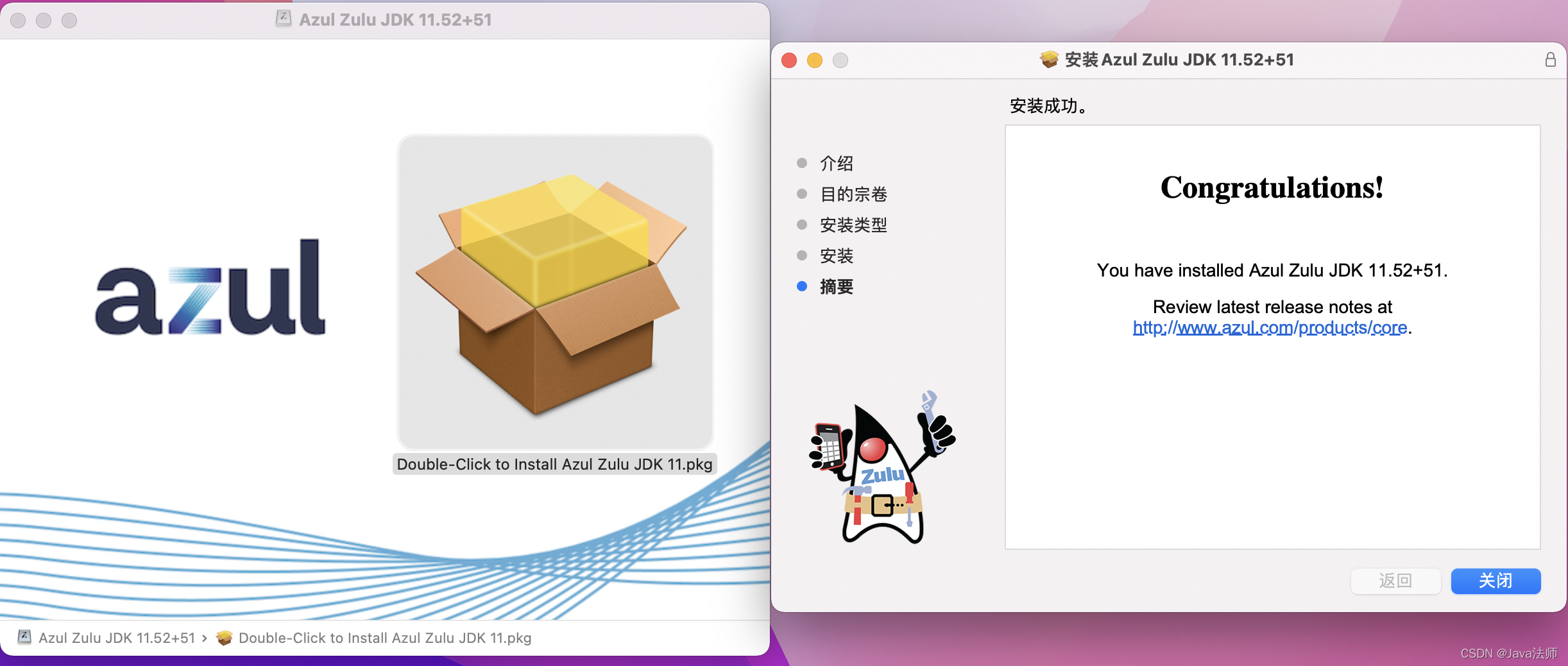
Task: Click the Congratulations! heading
Action: pos(1272,188)
